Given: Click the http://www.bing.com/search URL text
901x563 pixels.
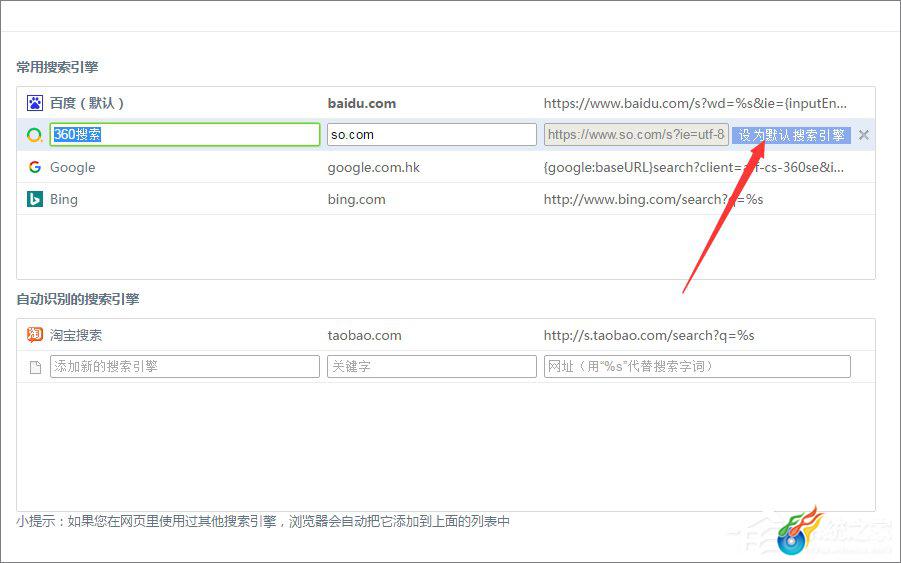Looking at the screenshot, I should 653,199.
